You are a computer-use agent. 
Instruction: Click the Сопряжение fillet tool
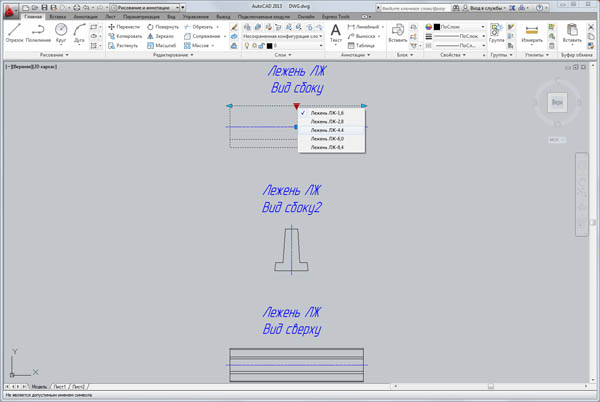202,36
